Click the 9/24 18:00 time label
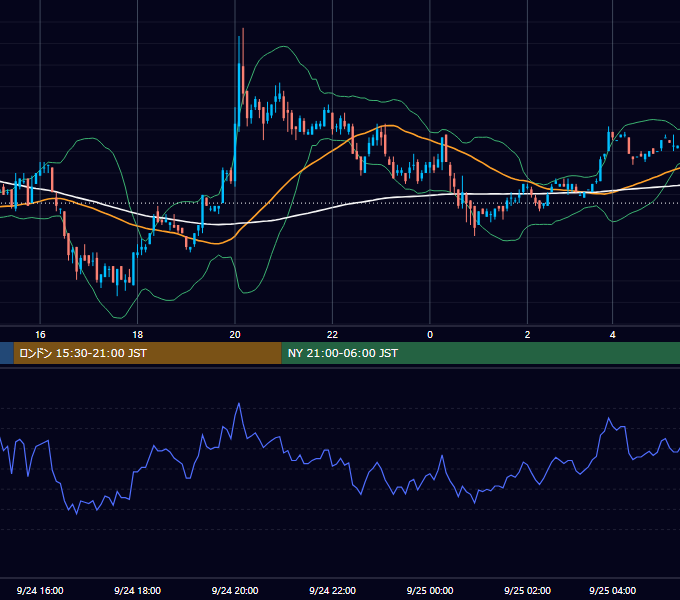This screenshot has height=600, width=680. [137, 590]
